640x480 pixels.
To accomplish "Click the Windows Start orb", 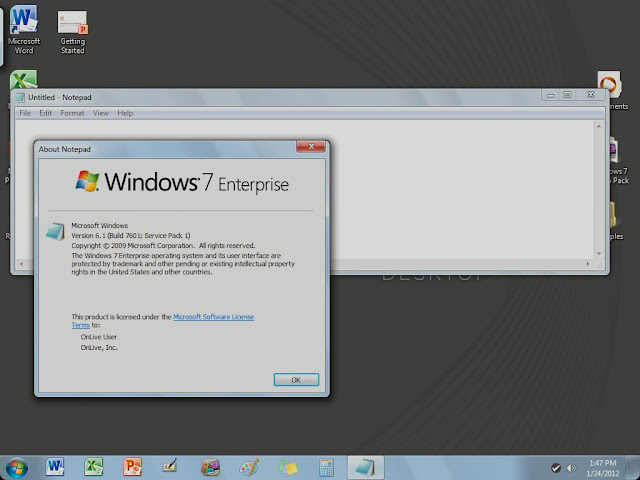I will [17, 468].
